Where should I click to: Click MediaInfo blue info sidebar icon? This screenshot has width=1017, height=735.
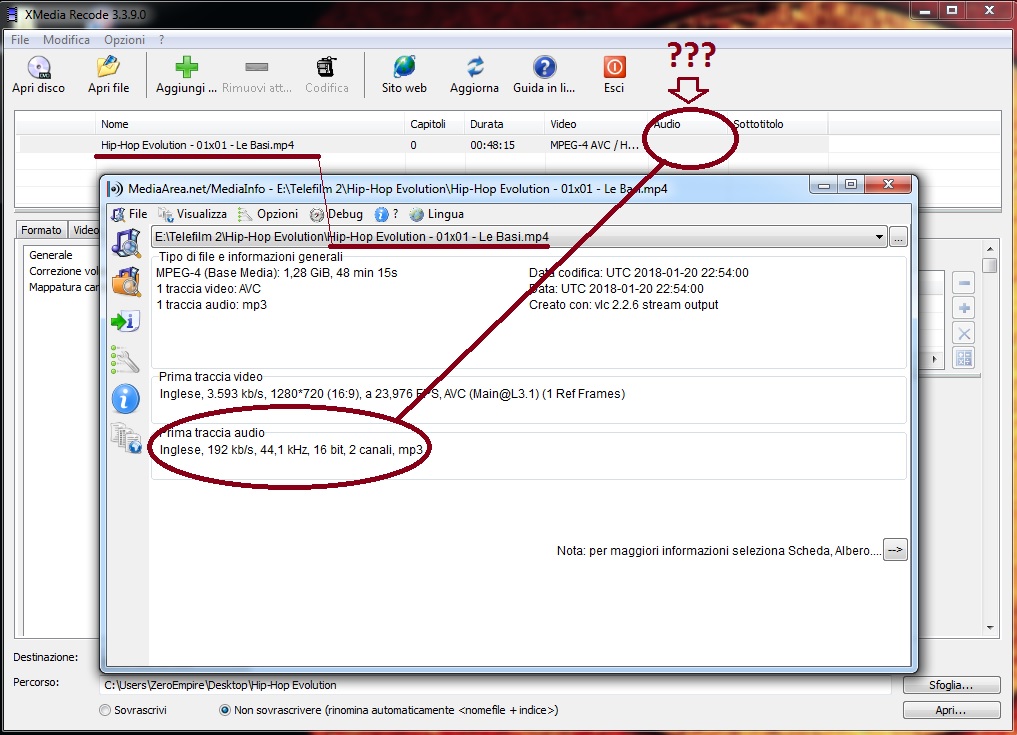(x=125, y=398)
